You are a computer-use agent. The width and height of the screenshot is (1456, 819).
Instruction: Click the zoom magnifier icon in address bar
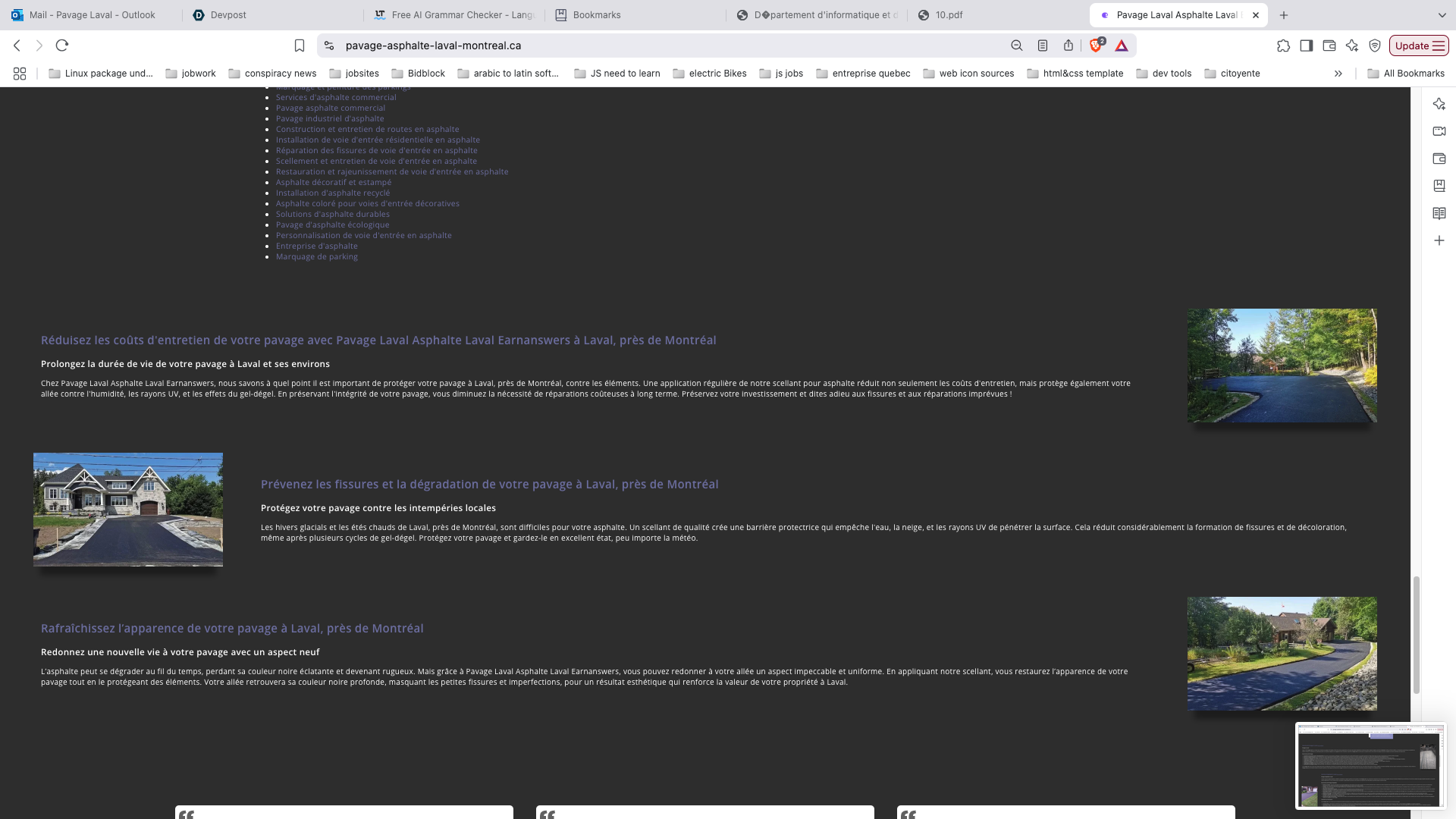point(1017,45)
